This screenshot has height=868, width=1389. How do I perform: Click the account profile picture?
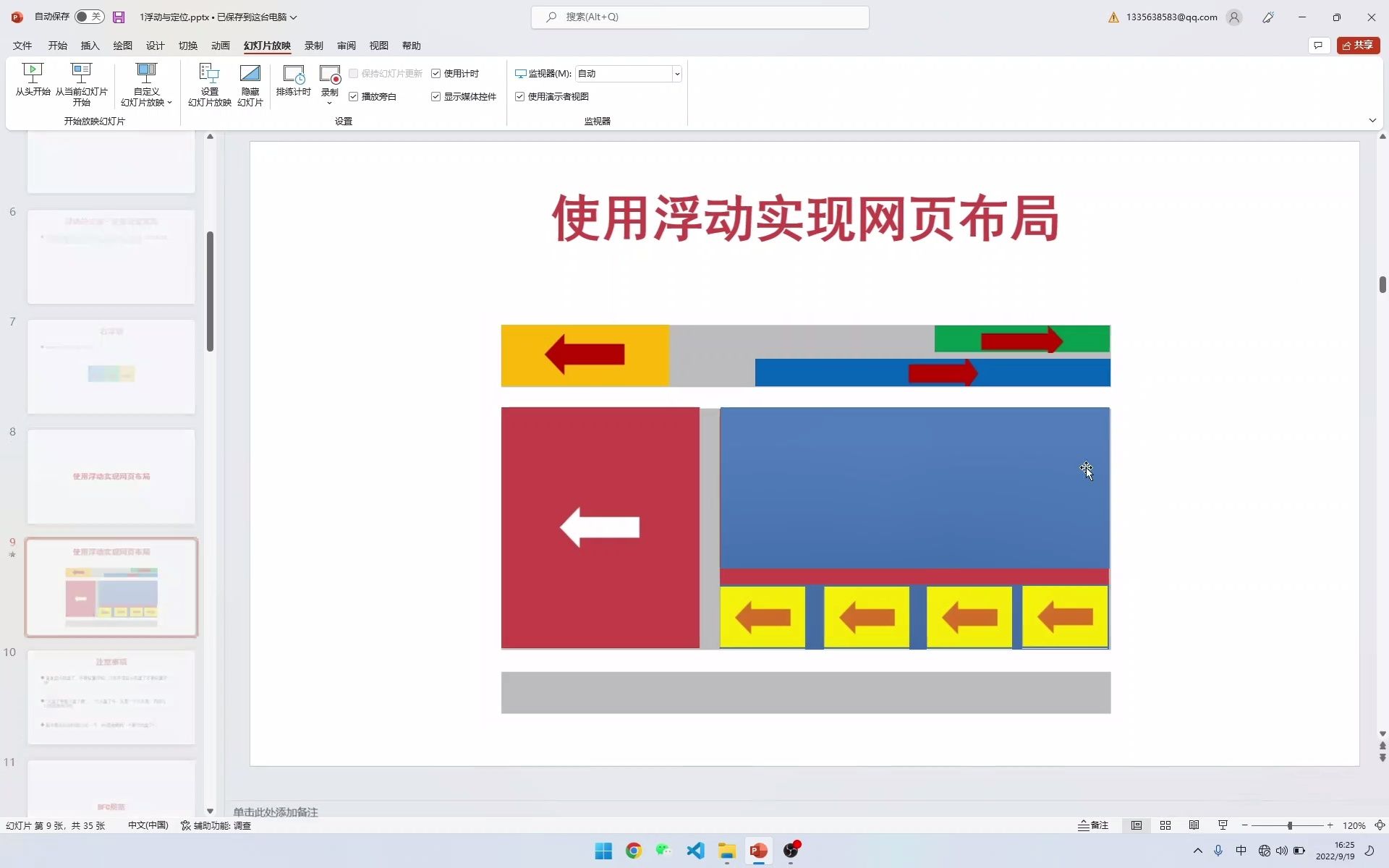click(x=1234, y=17)
